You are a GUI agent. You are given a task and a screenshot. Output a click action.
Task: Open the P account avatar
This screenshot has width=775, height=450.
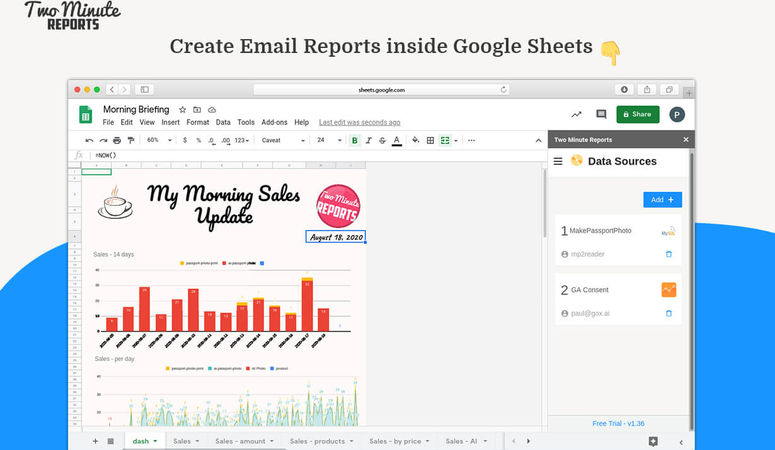click(x=677, y=115)
